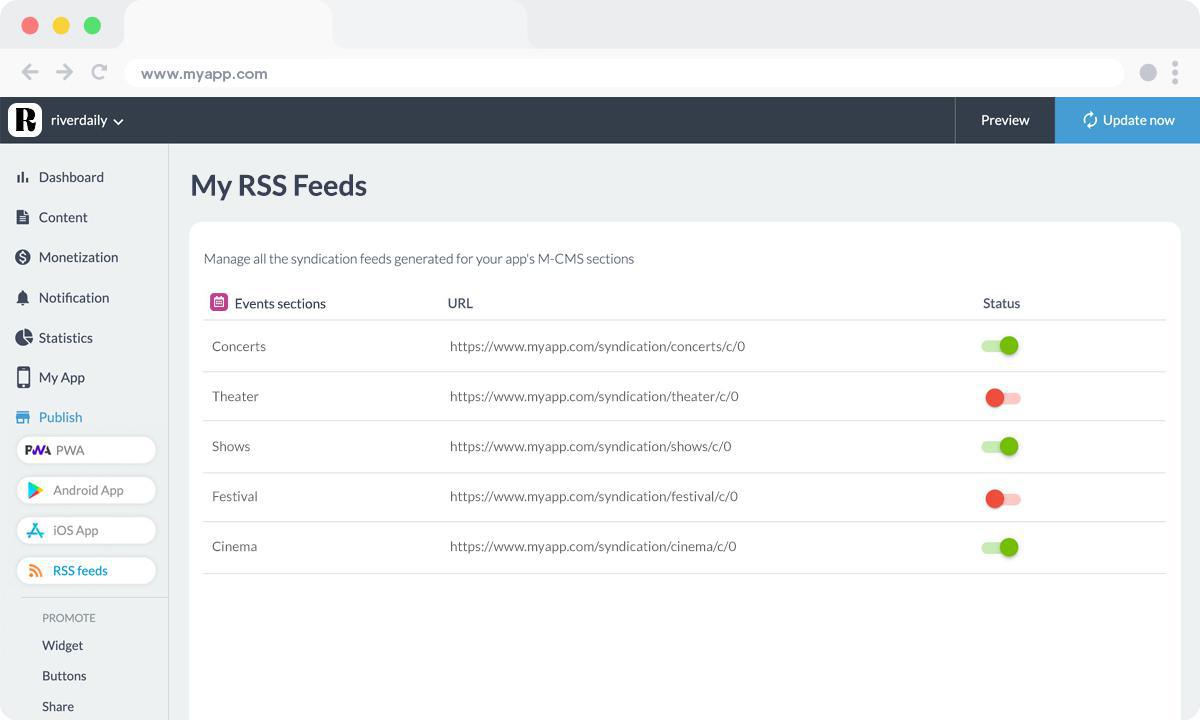Click the riverdaily R logo
This screenshot has height=720, width=1200.
[x=25, y=120]
